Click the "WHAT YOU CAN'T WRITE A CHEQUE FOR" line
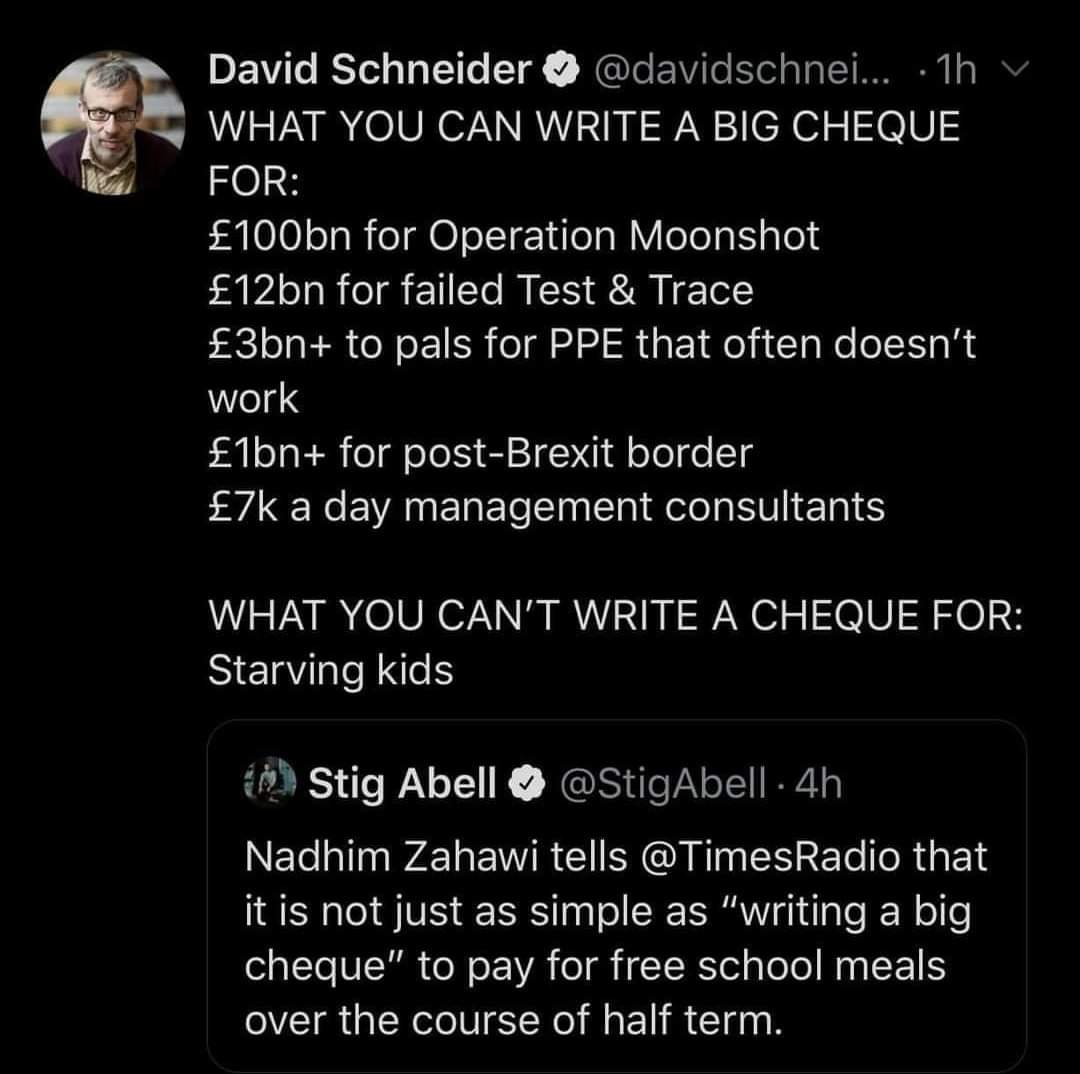1080x1074 pixels. [x=615, y=615]
